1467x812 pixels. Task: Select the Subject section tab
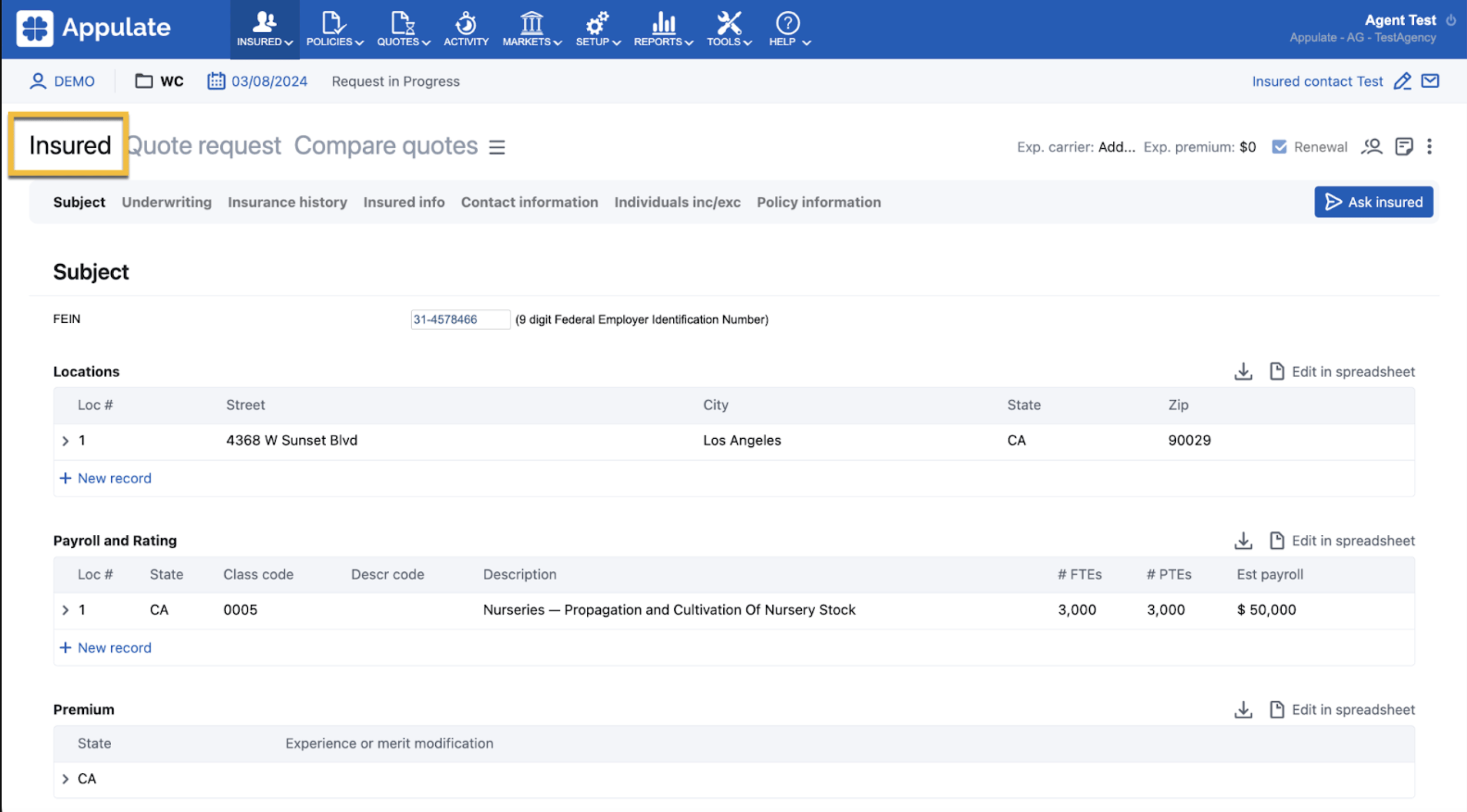[x=79, y=202]
